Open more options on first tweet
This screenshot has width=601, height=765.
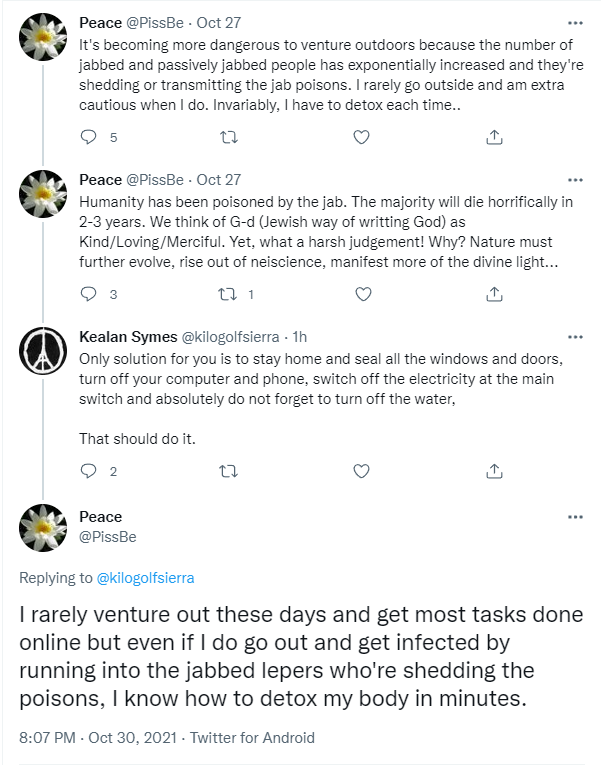point(576,23)
